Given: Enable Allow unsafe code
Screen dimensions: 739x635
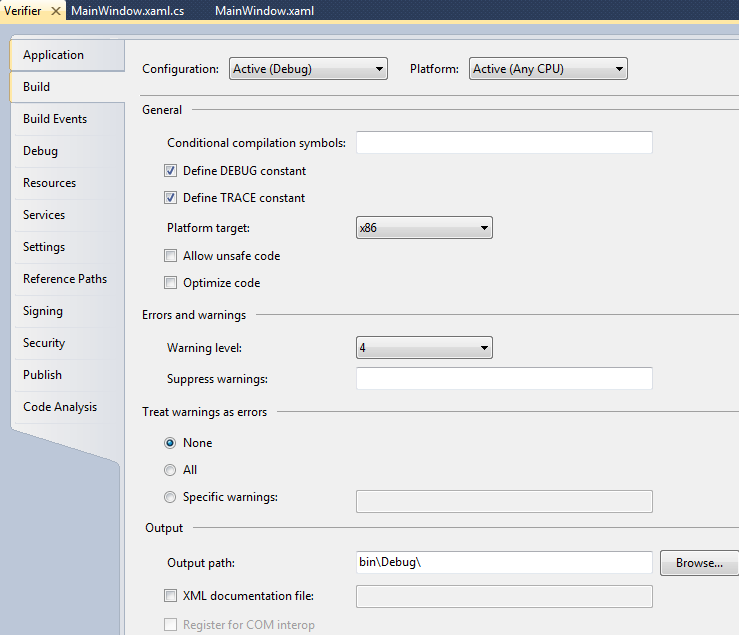Looking at the screenshot, I should (x=171, y=256).
